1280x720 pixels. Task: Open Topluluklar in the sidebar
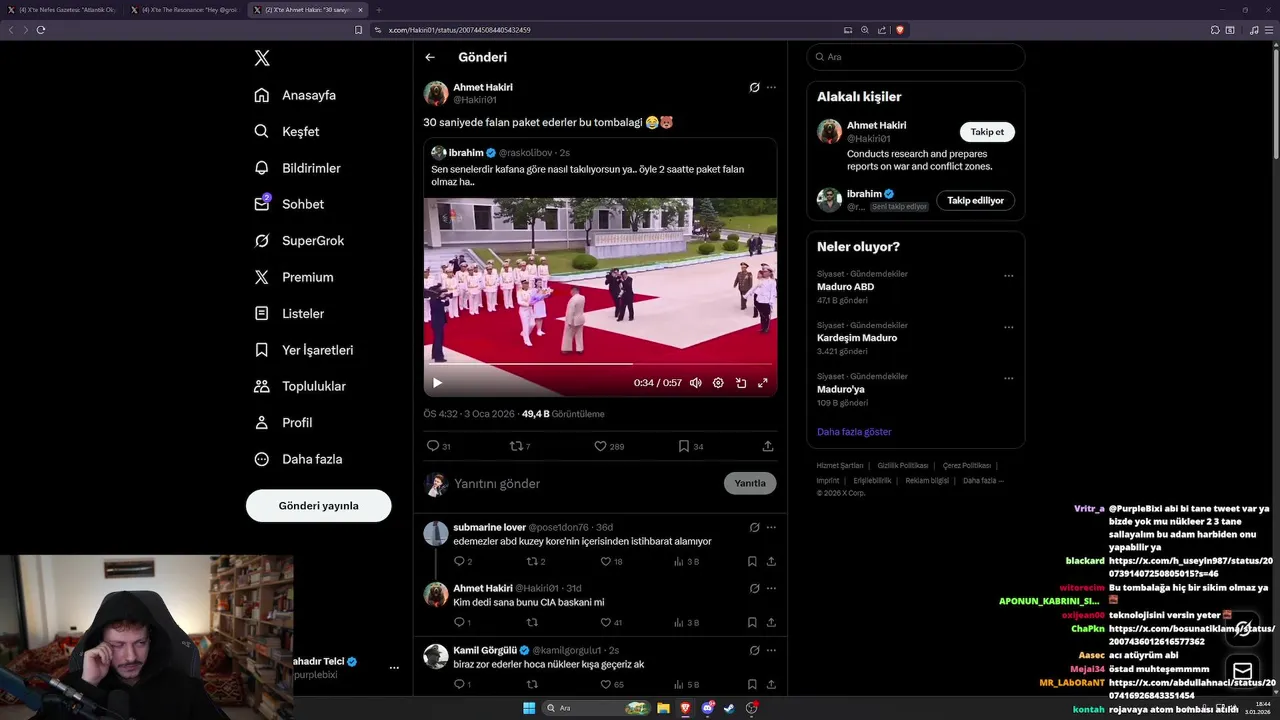299,386
